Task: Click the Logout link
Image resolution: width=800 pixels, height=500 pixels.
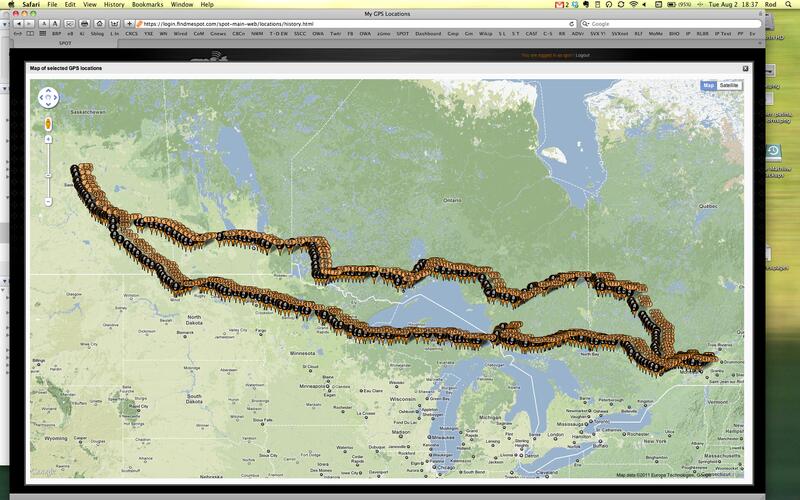Action: [x=582, y=55]
